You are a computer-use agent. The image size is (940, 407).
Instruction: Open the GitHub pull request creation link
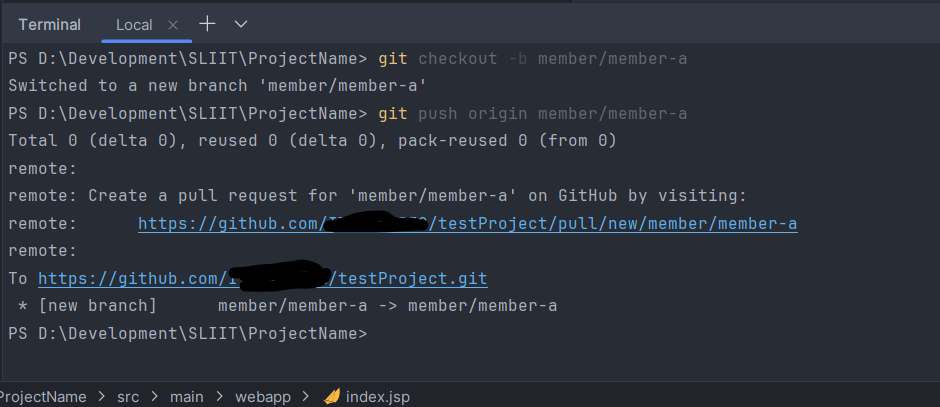coord(467,224)
